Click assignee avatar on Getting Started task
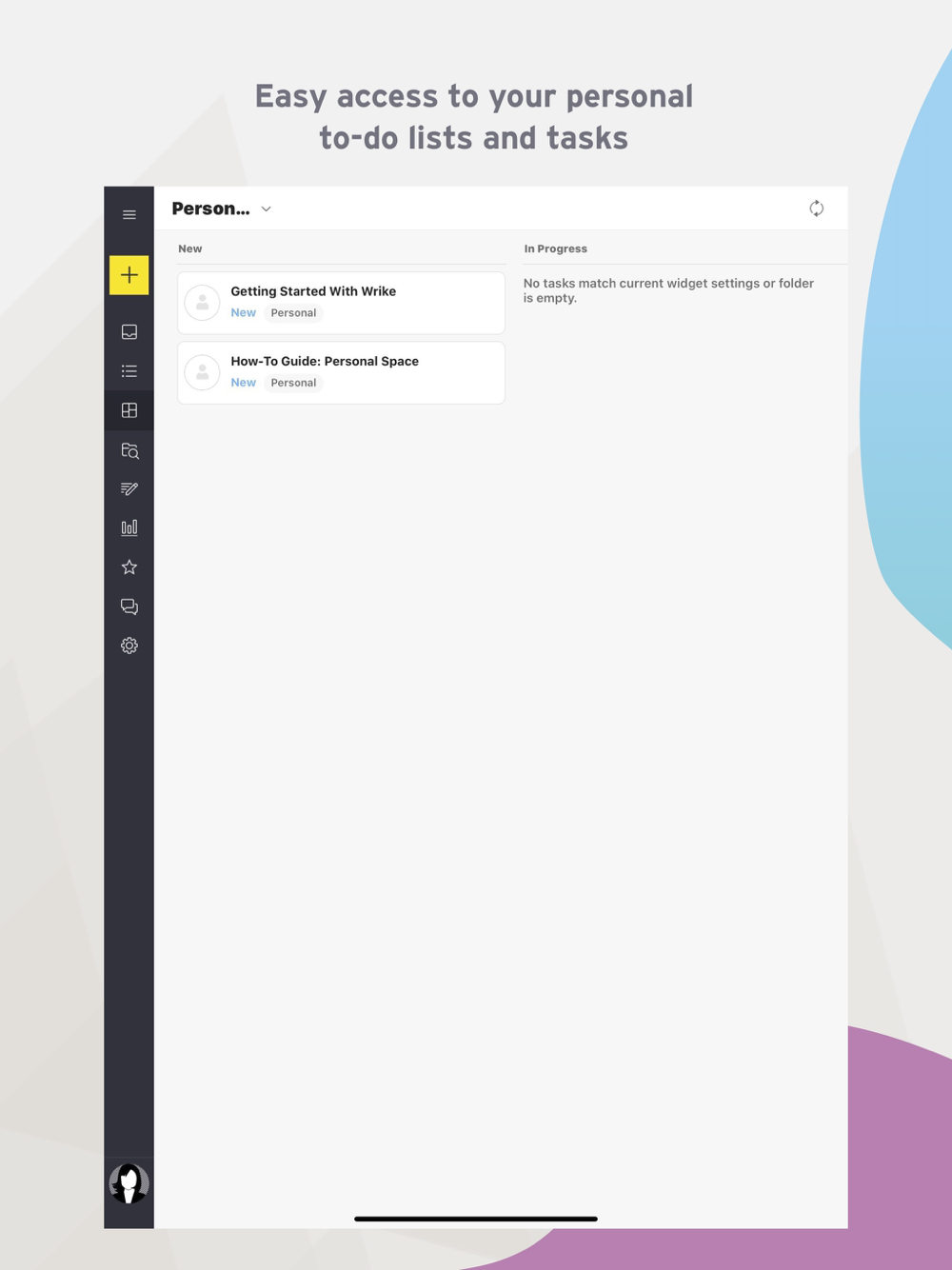This screenshot has width=952, height=1270. pyautogui.click(x=202, y=303)
